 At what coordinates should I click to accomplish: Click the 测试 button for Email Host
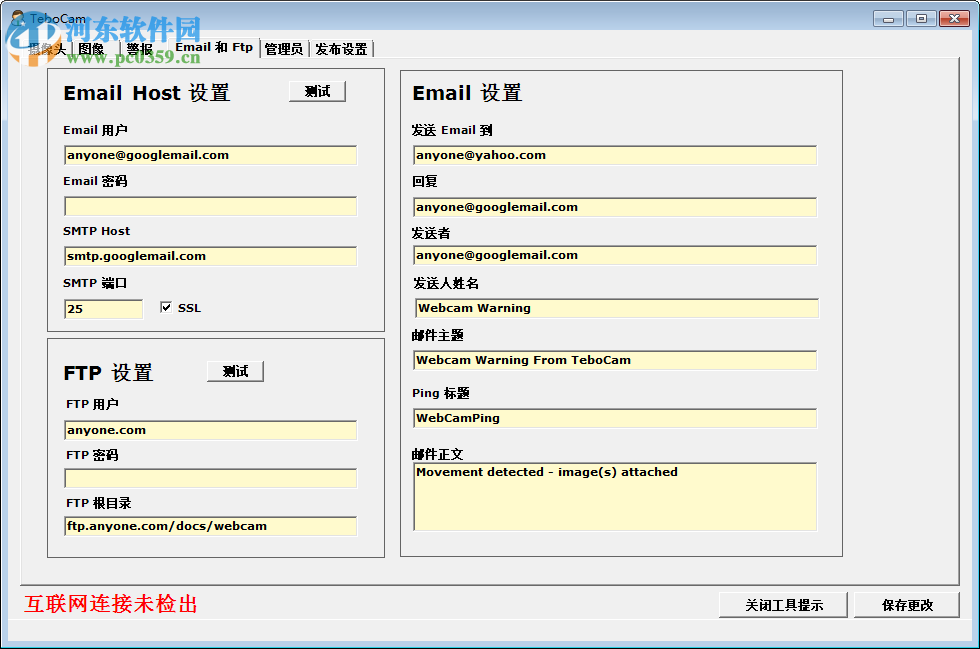click(x=318, y=91)
